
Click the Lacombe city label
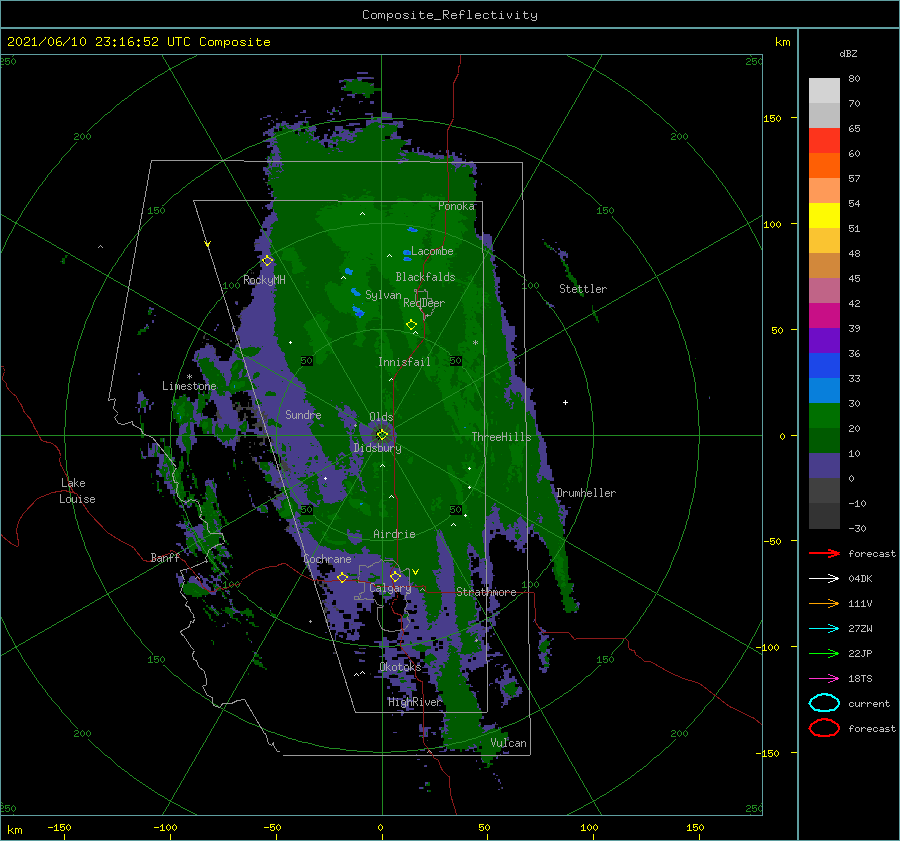click(x=432, y=251)
